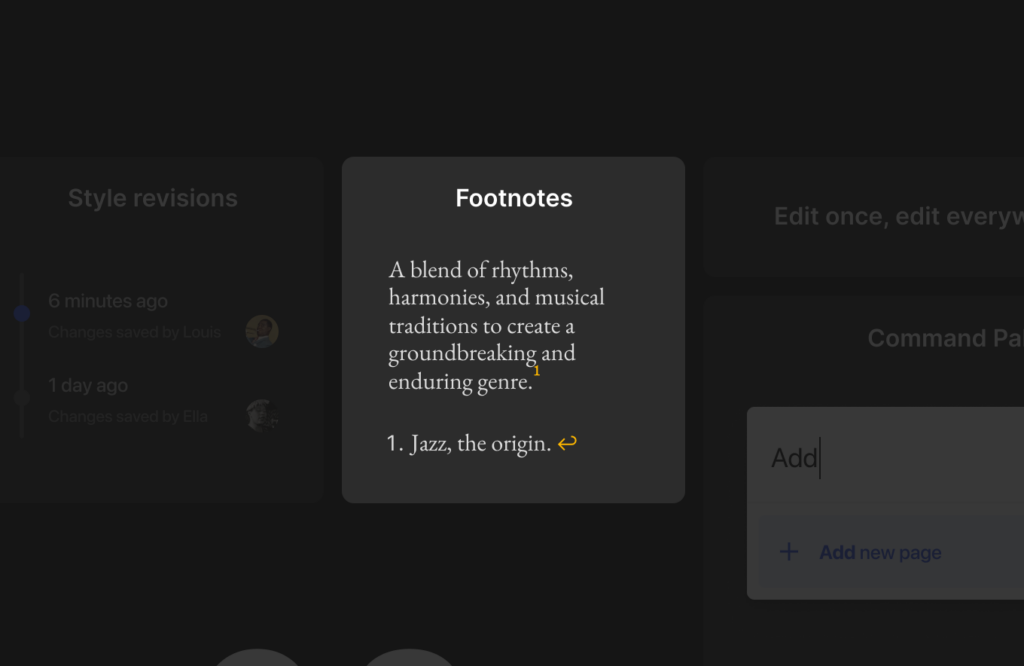Image resolution: width=1024 pixels, height=666 pixels.
Task: Click Louis's avatar in Style revisions
Action: click(262, 331)
